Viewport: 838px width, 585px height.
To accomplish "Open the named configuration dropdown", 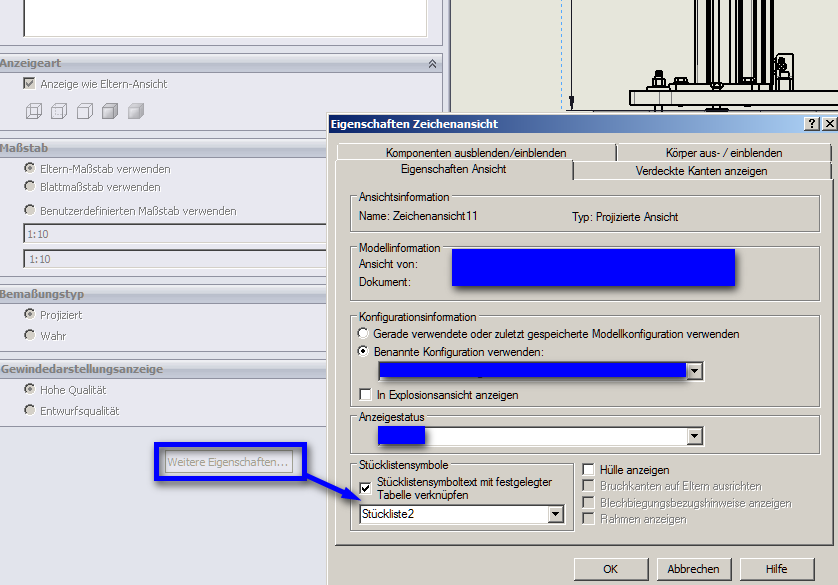I will click(694, 371).
